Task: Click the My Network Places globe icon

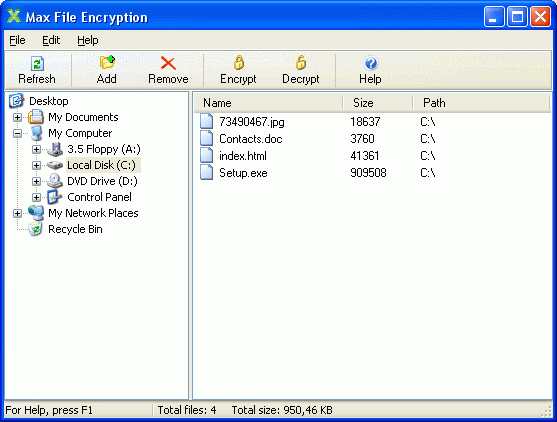Action: point(36,213)
